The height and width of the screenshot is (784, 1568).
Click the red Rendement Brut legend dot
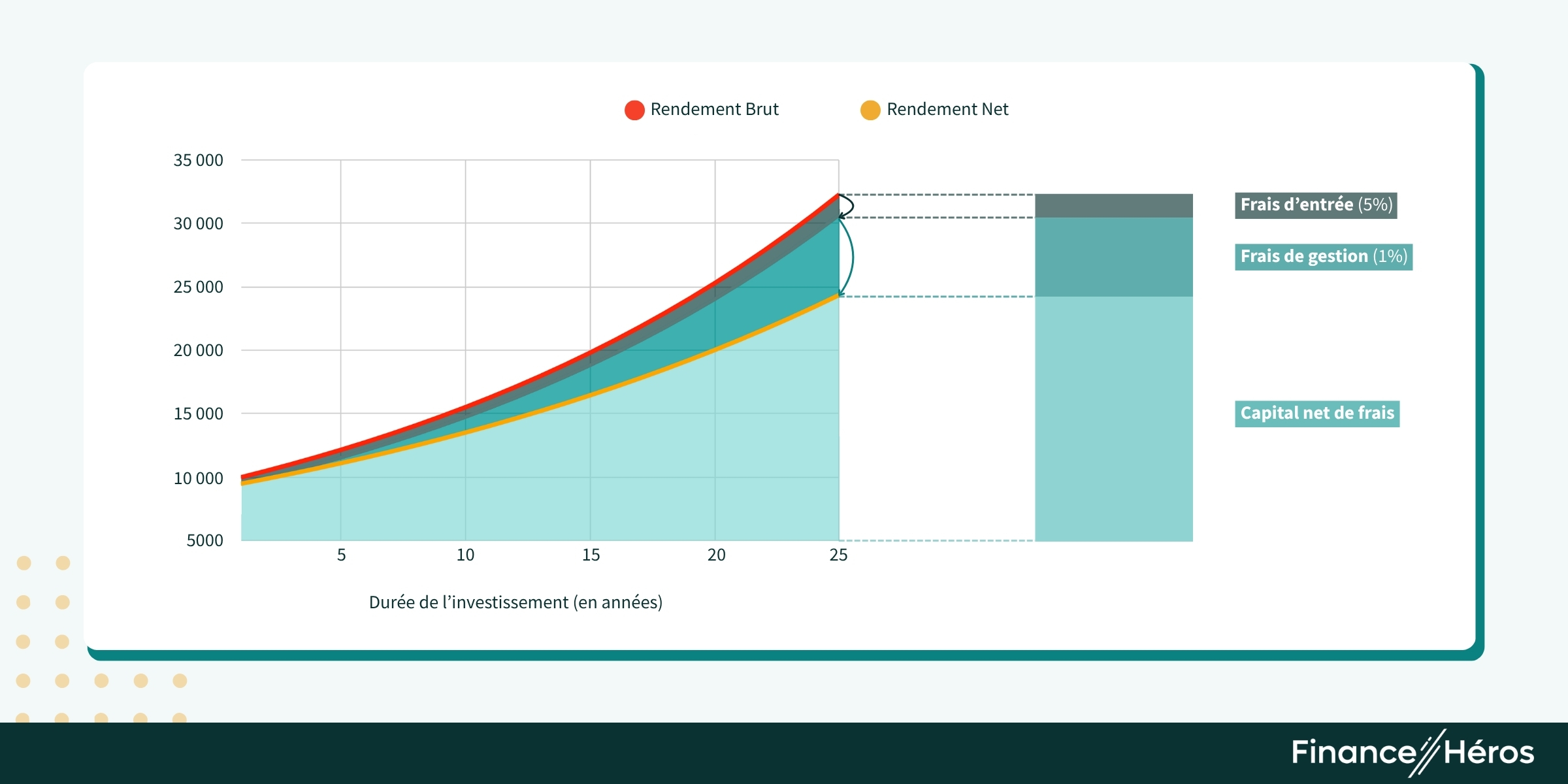pos(634,110)
